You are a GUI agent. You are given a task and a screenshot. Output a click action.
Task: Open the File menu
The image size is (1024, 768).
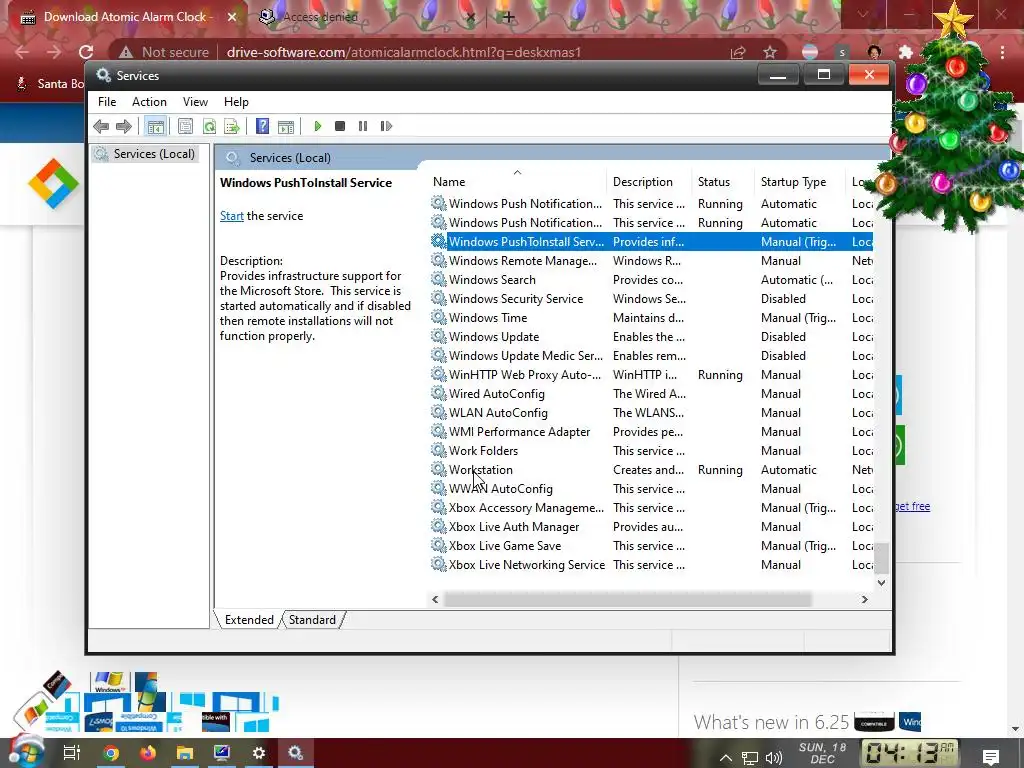(107, 102)
